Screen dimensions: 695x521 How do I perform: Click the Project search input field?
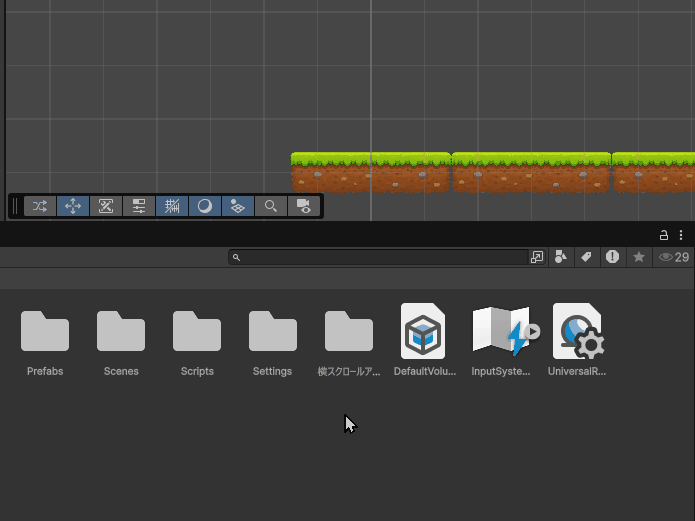coord(379,257)
